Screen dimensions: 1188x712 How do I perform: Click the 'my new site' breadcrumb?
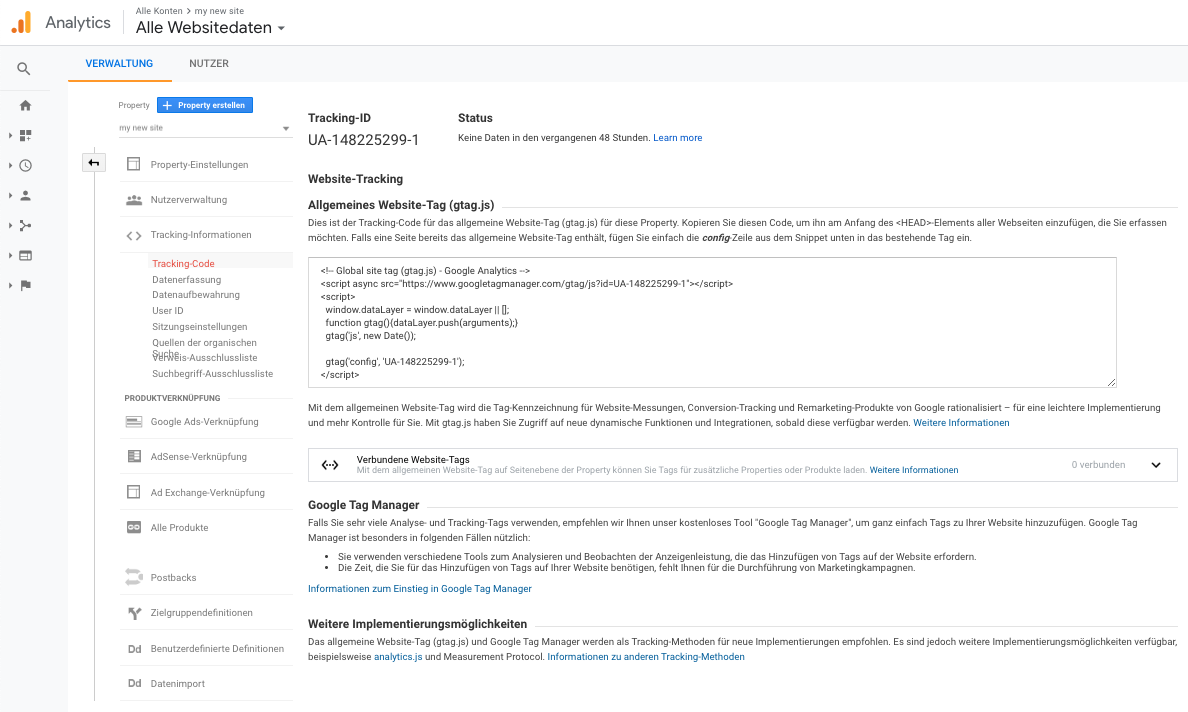click(x=219, y=11)
